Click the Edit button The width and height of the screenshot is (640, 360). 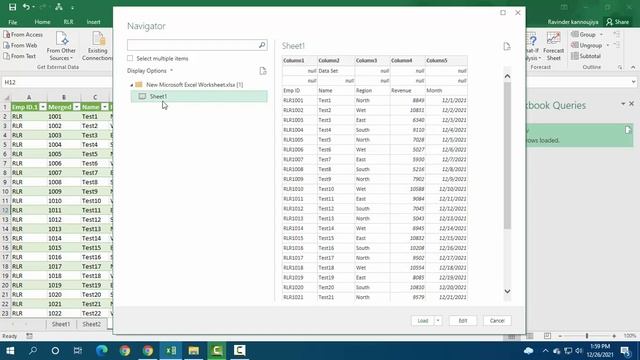point(462,320)
